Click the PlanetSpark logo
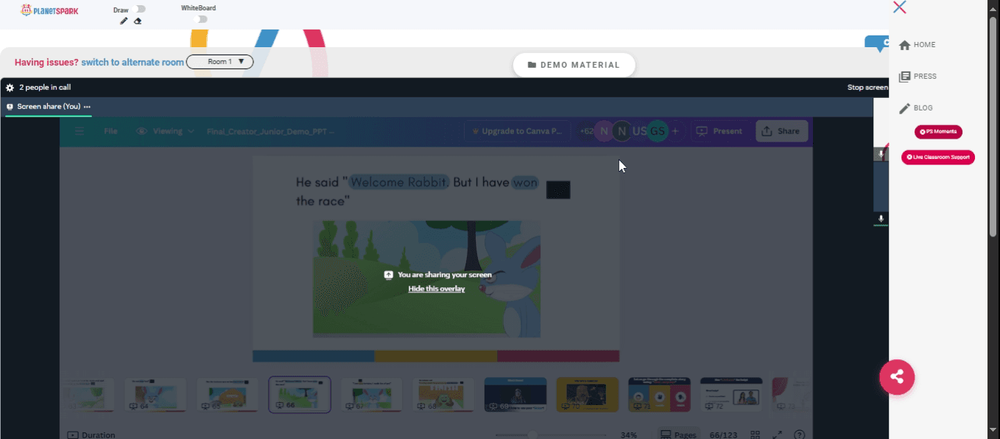Viewport: 1000px width, 439px height. pyautogui.click(x=49, y=10)
